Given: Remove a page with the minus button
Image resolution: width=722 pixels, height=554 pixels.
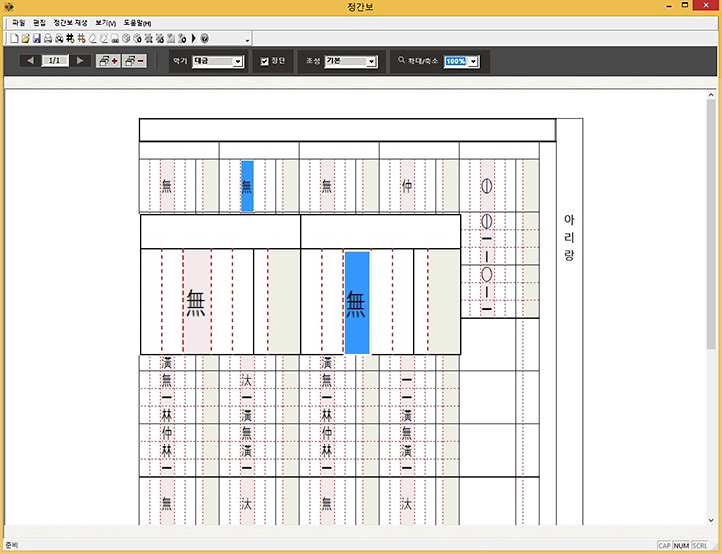Looking at the screenshot, I should tap(134, 61).
